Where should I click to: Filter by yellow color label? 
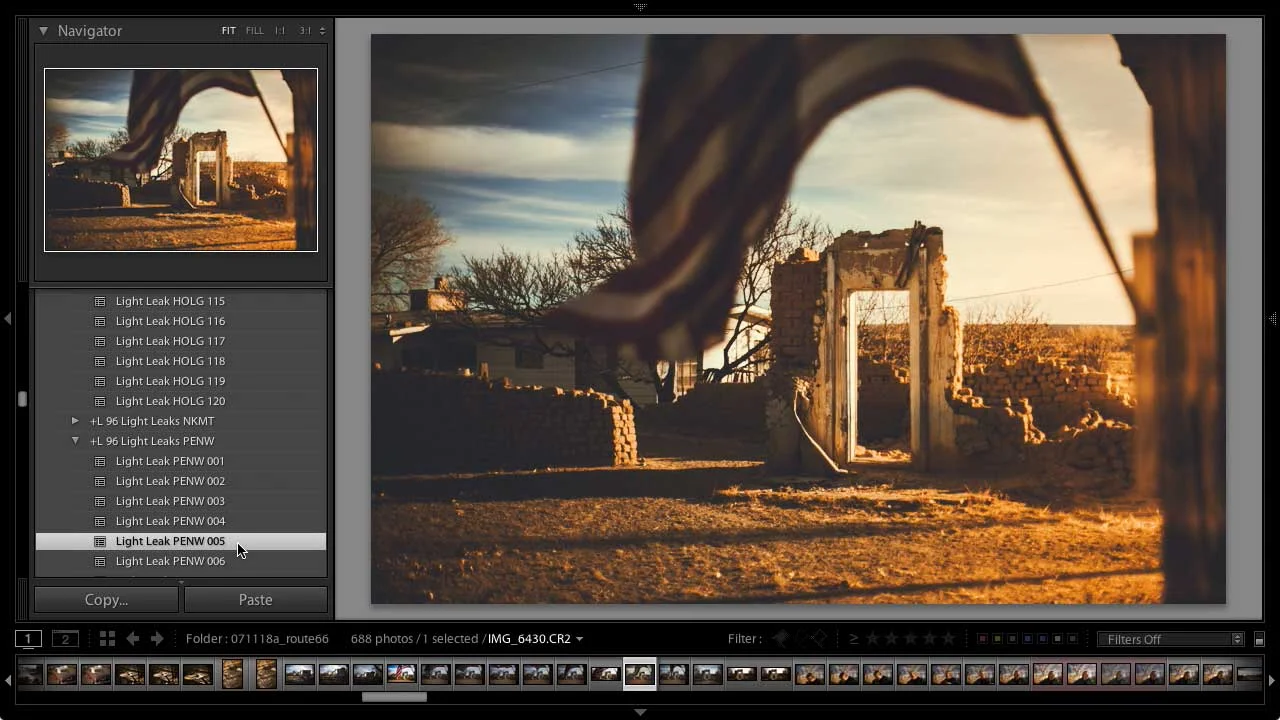pos(997,639)
